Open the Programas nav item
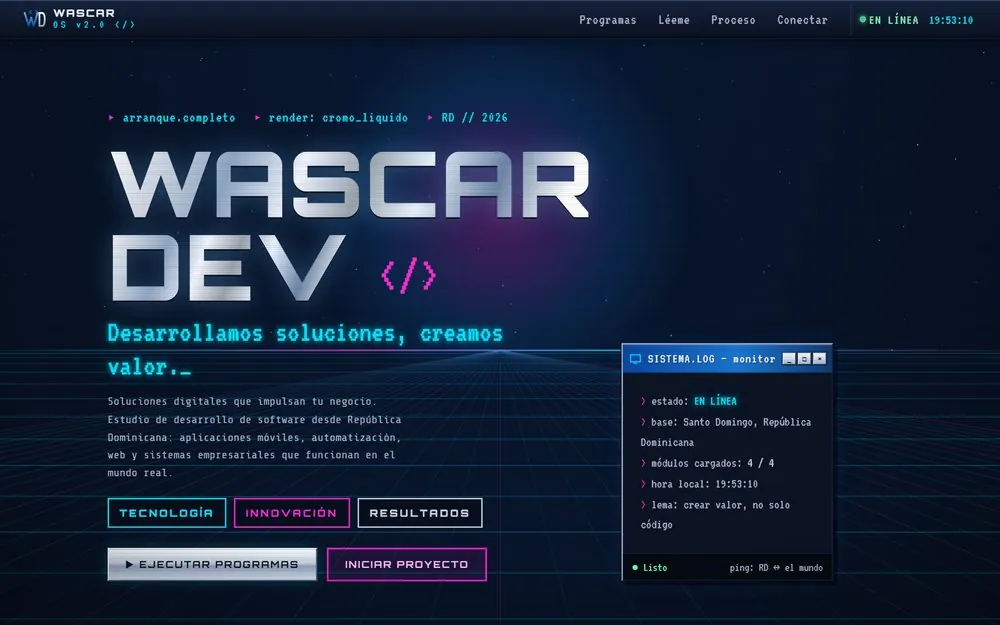 tap(607, 20)
